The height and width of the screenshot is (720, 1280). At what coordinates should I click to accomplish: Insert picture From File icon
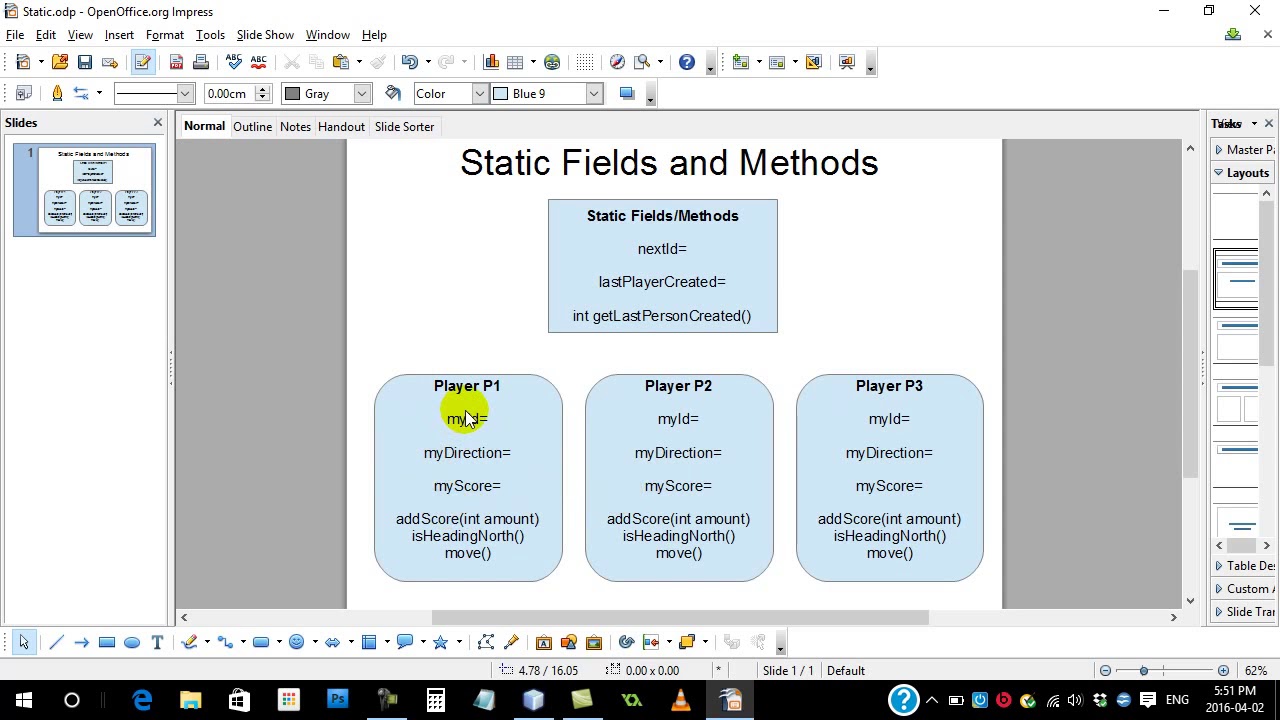(x=569, y=642)
